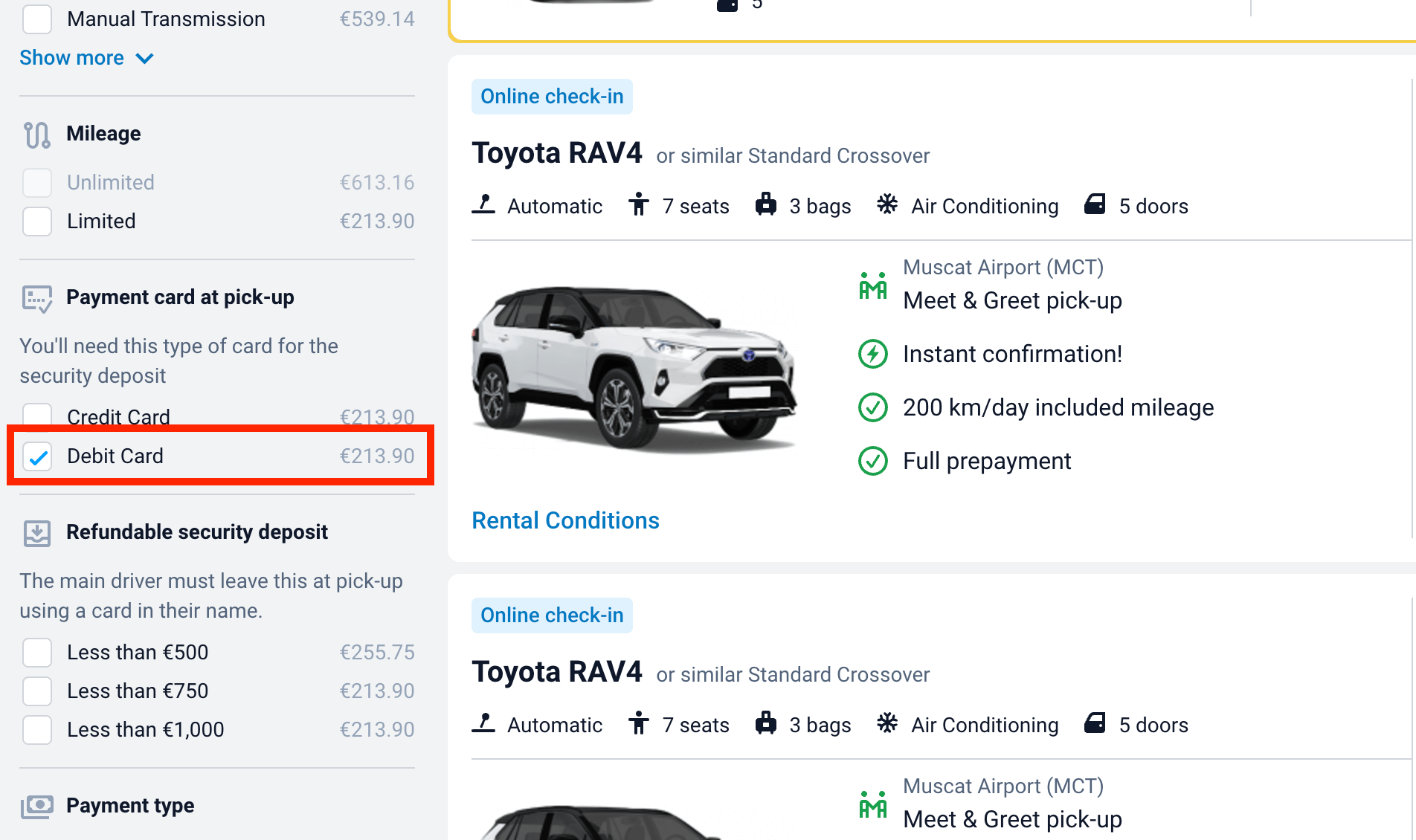This screenshot has height=840, width=1416.
Task: Click the Air Conditioning snowflake icon in second card
Action: click(x=887, y=723)
